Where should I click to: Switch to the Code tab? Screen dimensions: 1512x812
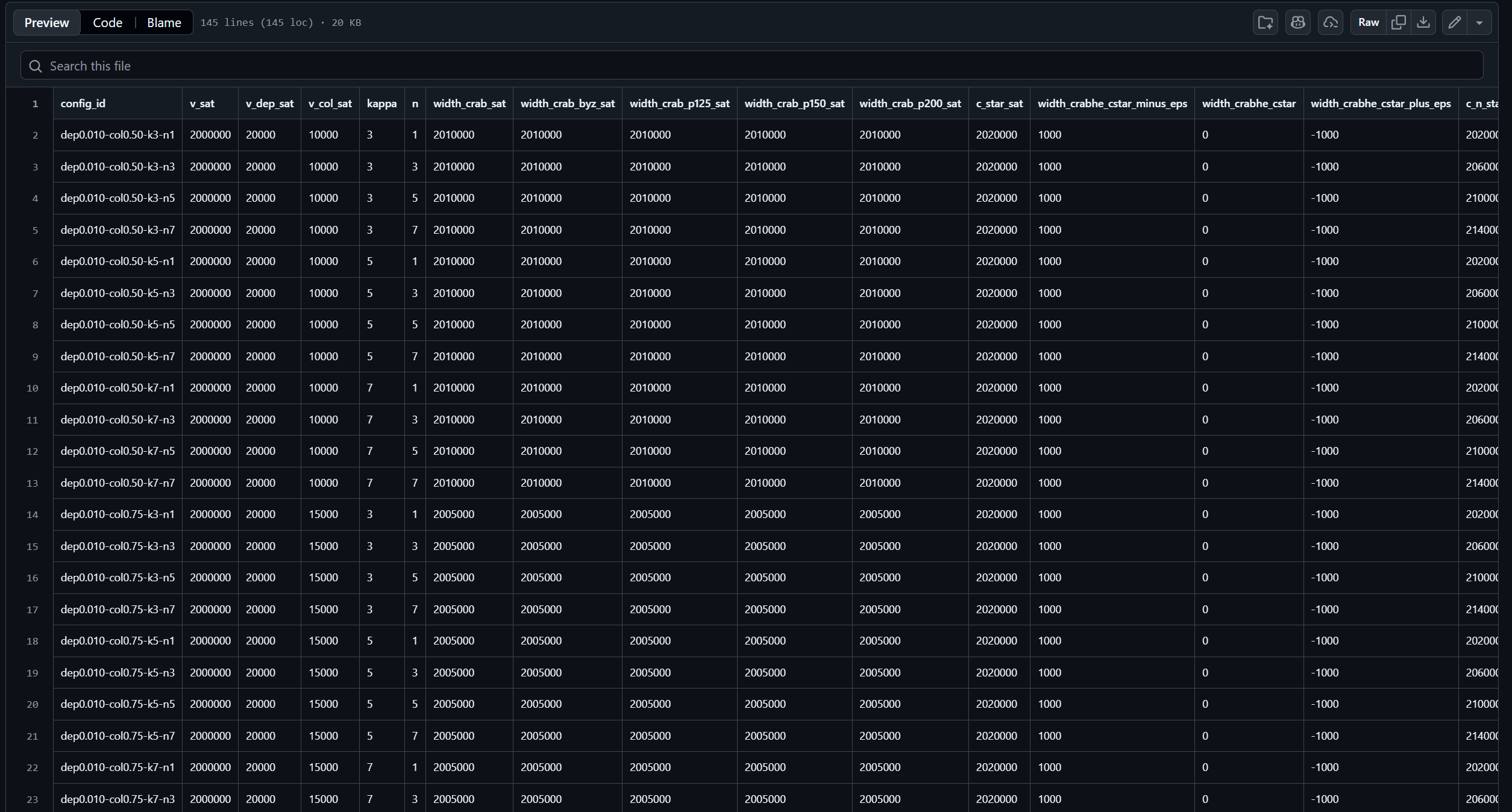tap(107, 23)
